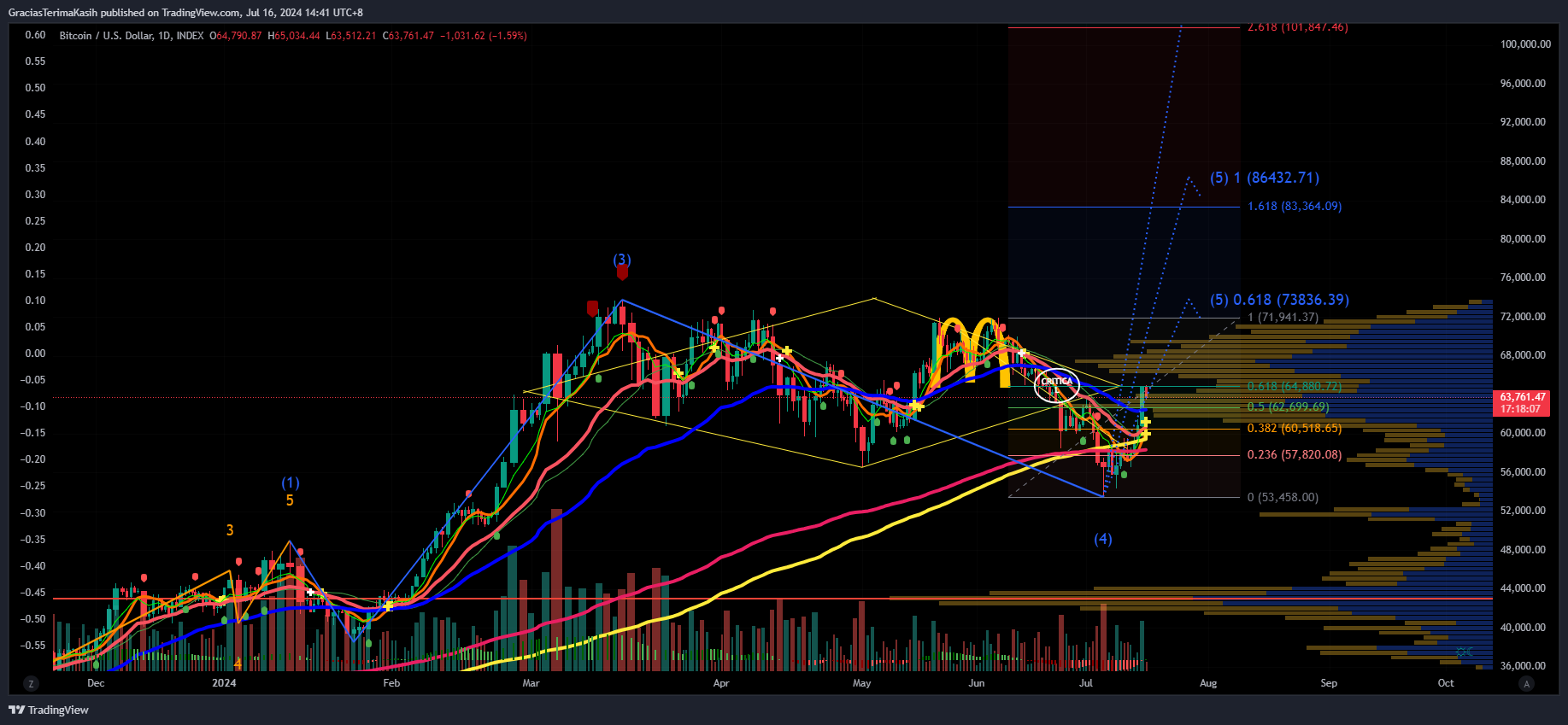Click the Apr label on time axis
Image resolution: width=1568 pixels, height=725 pixels.
pyautogui.click(x=721, y=683)
